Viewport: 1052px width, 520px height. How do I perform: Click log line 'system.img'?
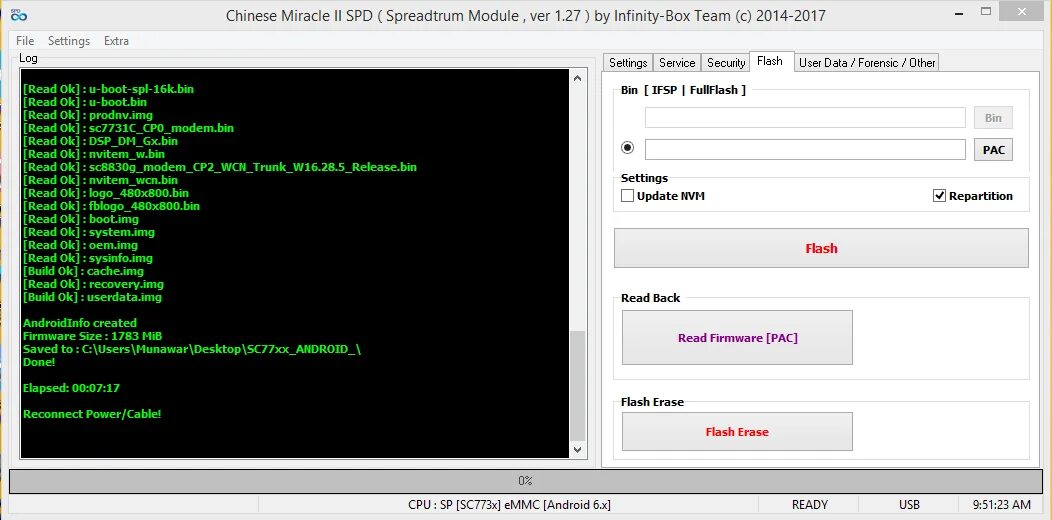coord(89,232)
